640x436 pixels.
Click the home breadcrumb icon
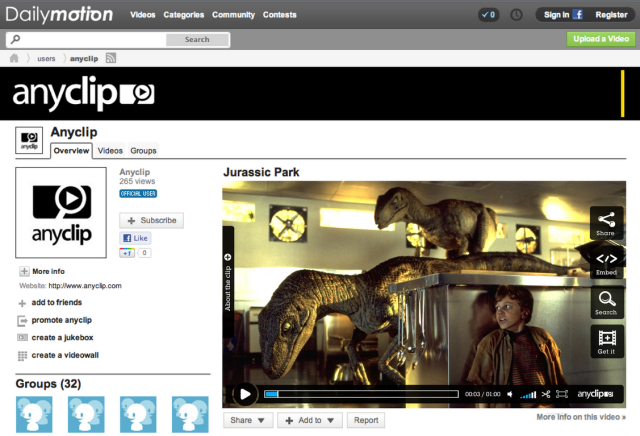pos(14,58)
